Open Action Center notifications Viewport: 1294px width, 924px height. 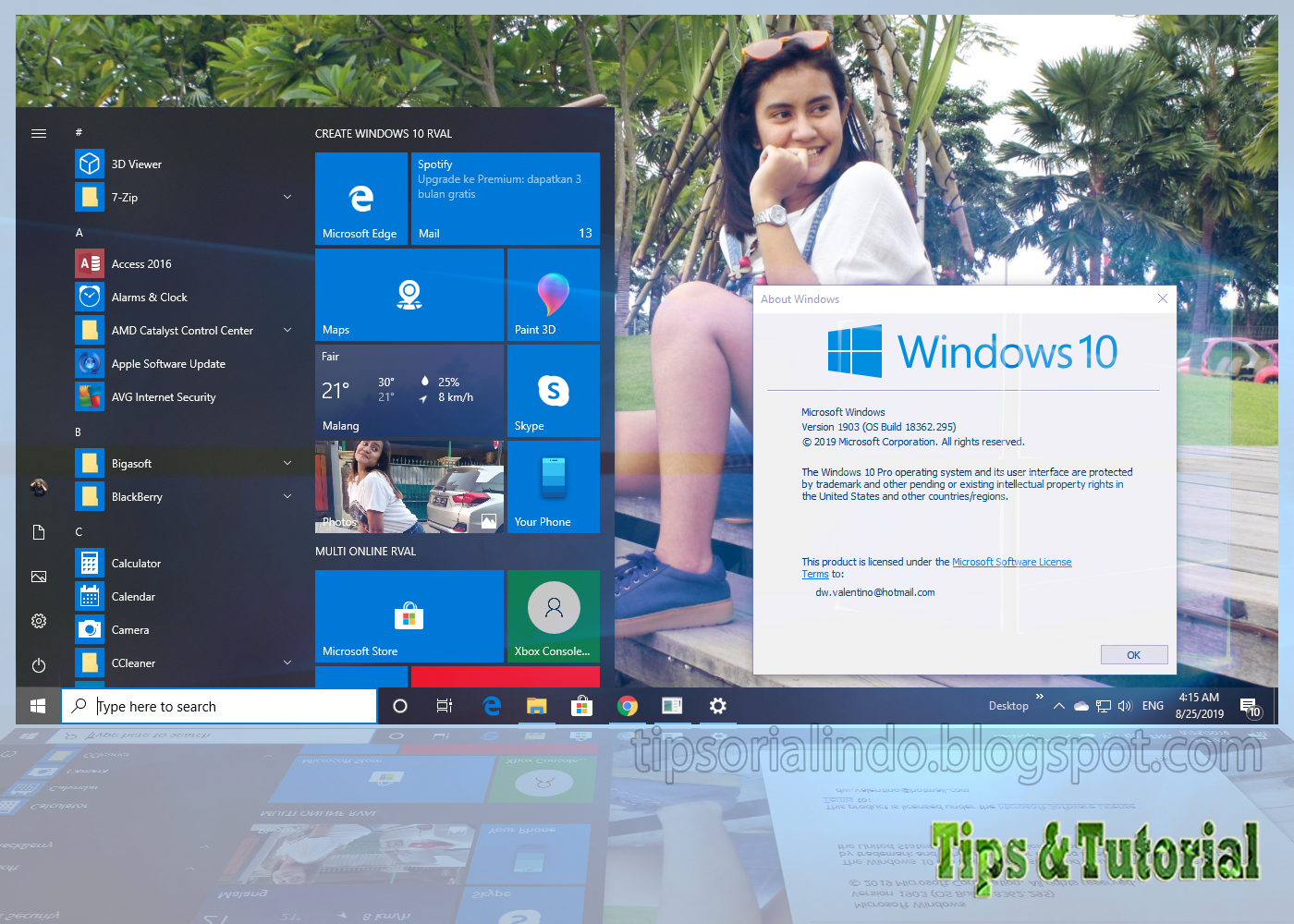[1251, 708]
